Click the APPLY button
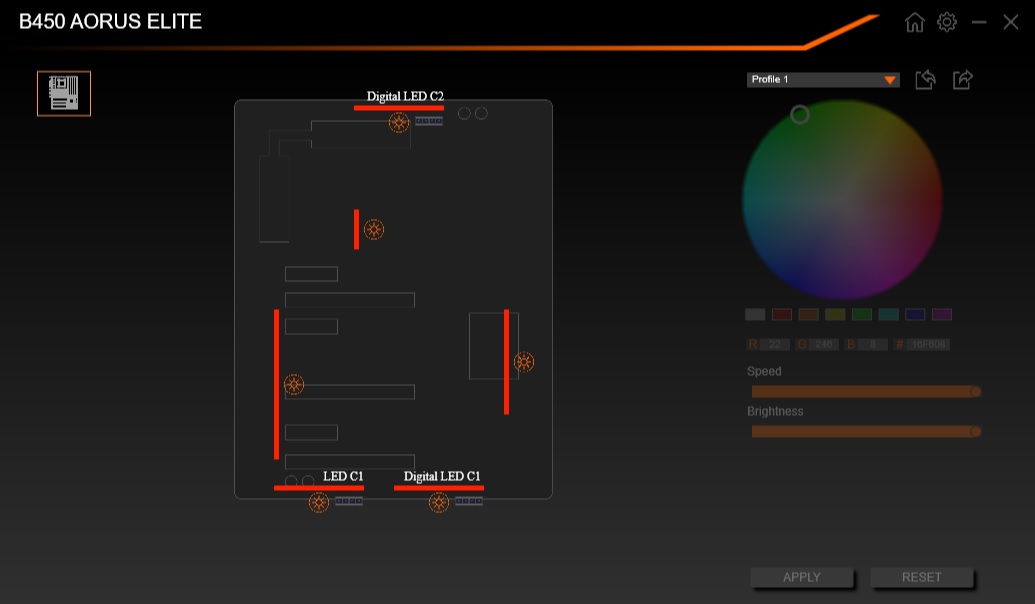The height and width of the screenshot is (604, 1035). point(802,577)
